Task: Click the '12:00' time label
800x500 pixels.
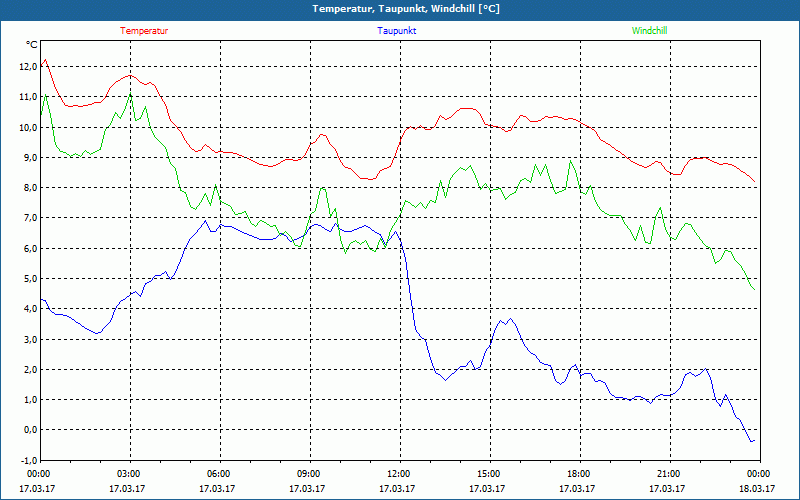Action: pyautogui.click(x=397, y=474)
